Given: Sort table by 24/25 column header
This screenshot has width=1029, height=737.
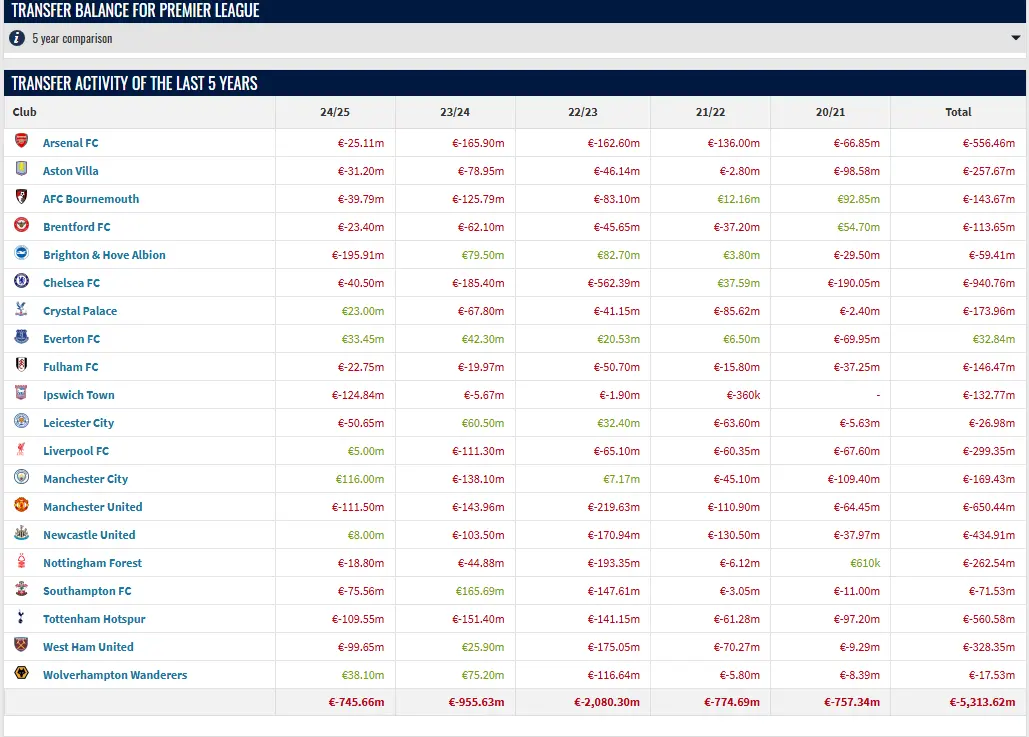Looking at the screenshot, I should coord(334,112).
